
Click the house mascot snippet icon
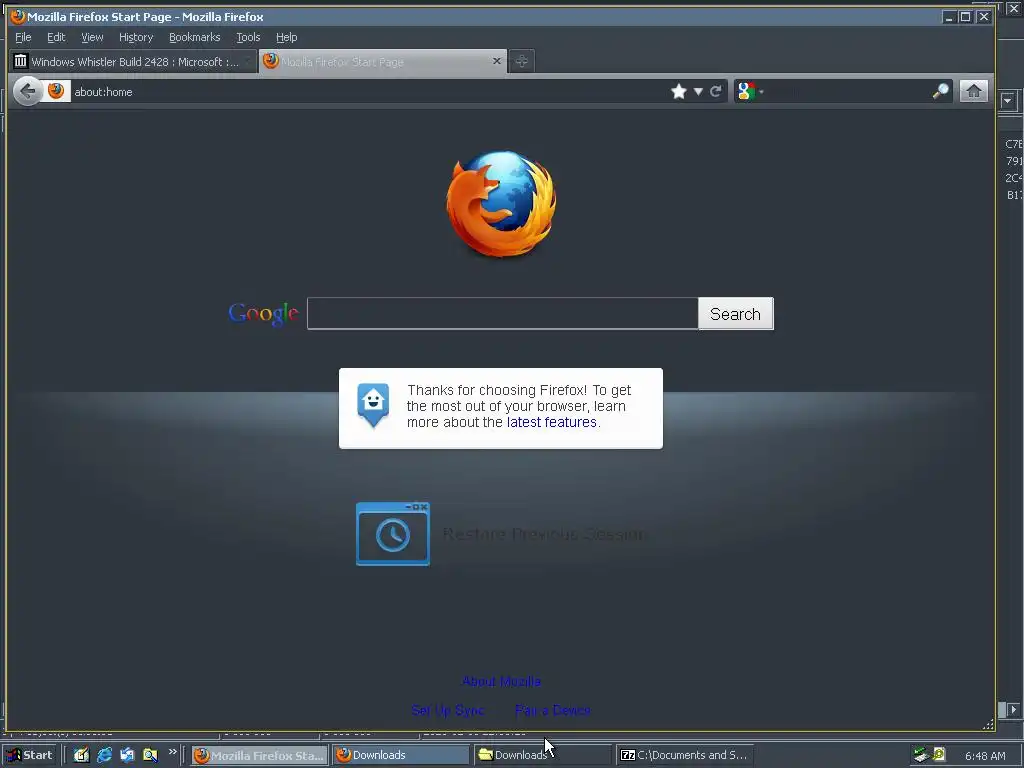[373, 405]
